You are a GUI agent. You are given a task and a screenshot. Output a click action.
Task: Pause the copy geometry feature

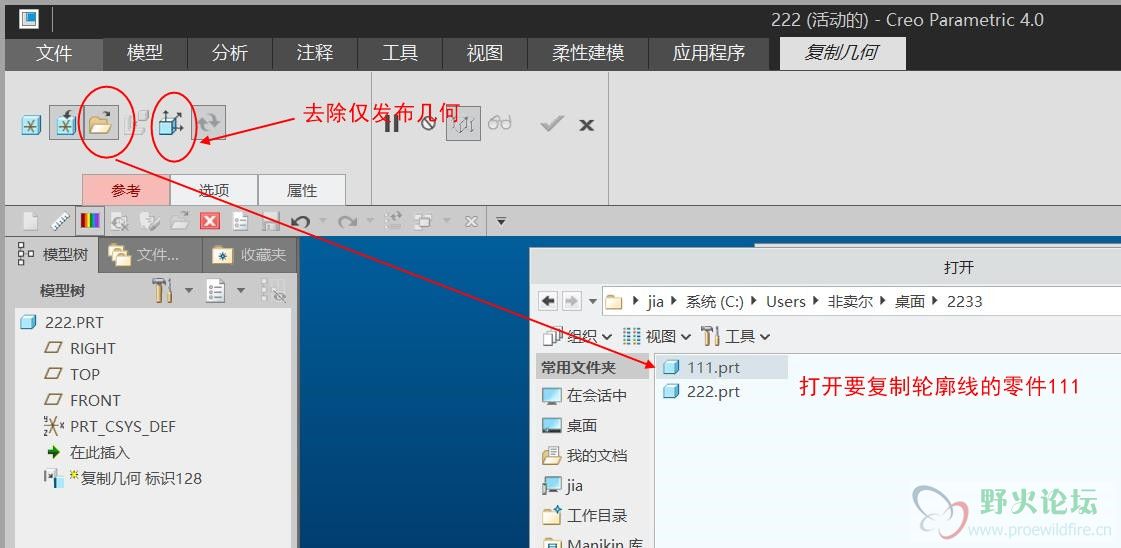[391, 124]
